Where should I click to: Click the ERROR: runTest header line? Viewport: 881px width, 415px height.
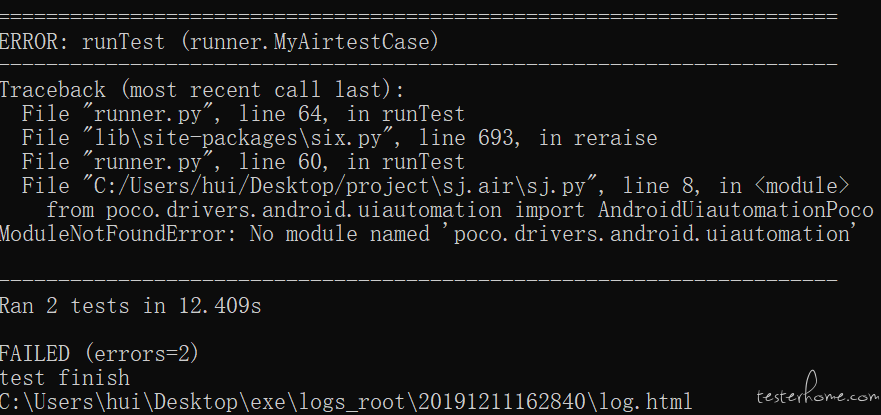pyautogui.click(x=219, y=42)
